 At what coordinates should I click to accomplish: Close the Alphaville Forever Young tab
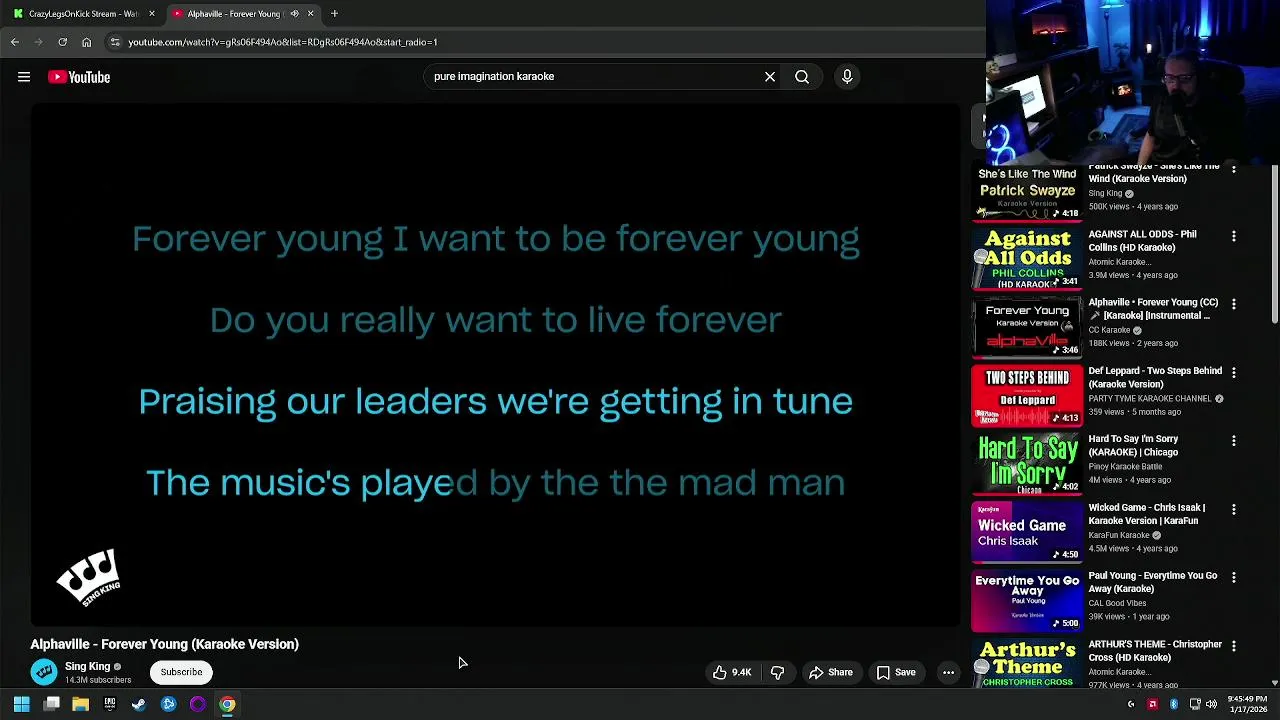click(x=310, y=14)
